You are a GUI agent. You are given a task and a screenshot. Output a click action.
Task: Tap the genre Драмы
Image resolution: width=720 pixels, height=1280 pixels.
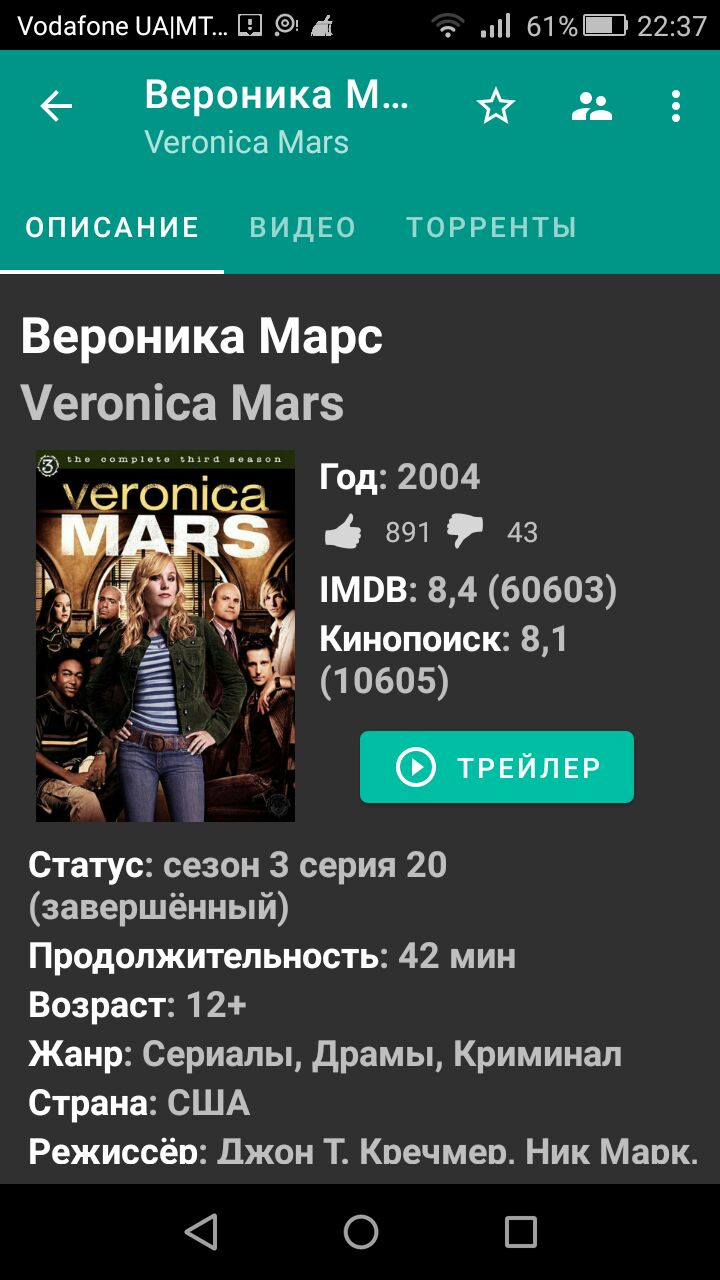tap(377, 1054)
